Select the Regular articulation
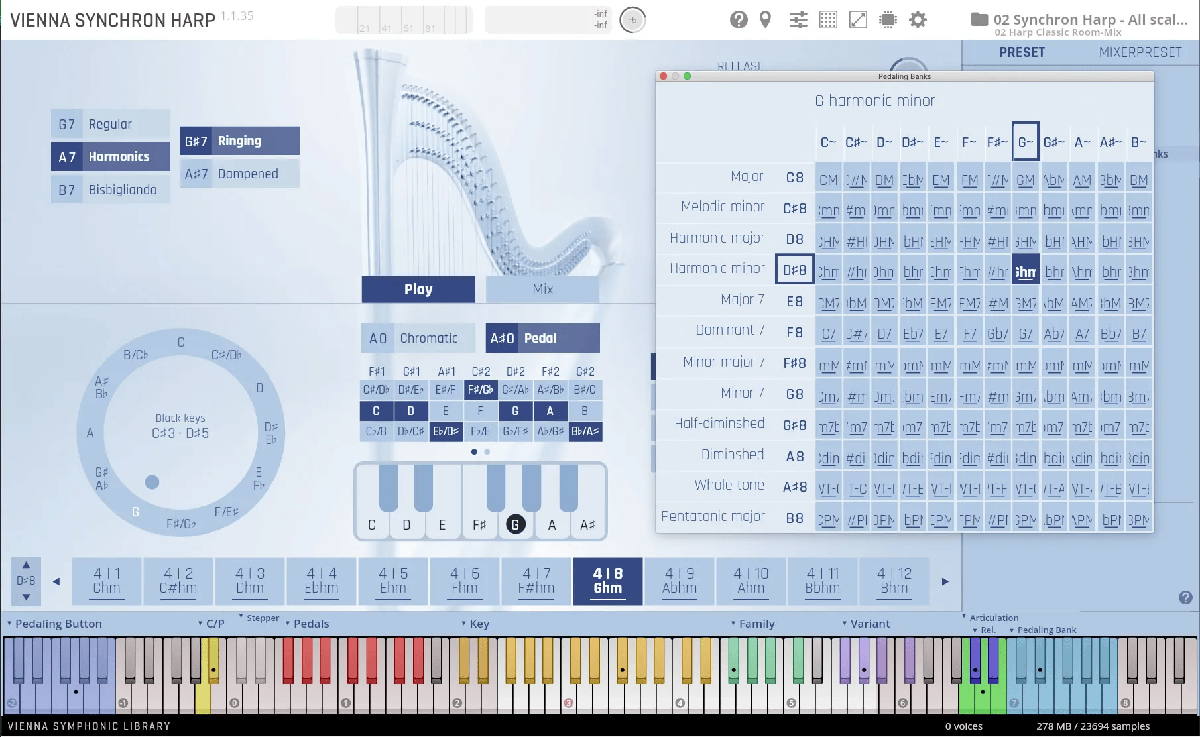Viewport: 1200px width, 737px height. (x=110, y=124)
